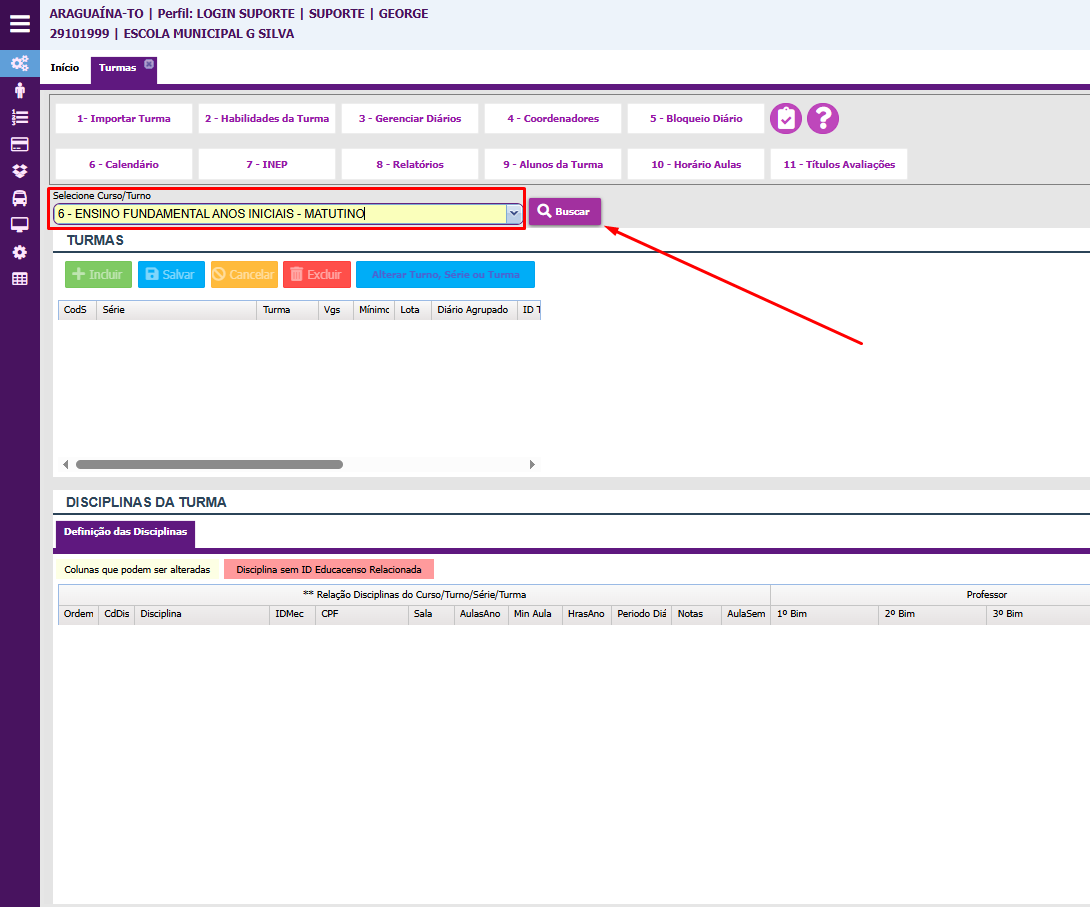1090x907 pixels.
Task: Open the numbered list icon in the sidebar
Action: click(19, 117)
